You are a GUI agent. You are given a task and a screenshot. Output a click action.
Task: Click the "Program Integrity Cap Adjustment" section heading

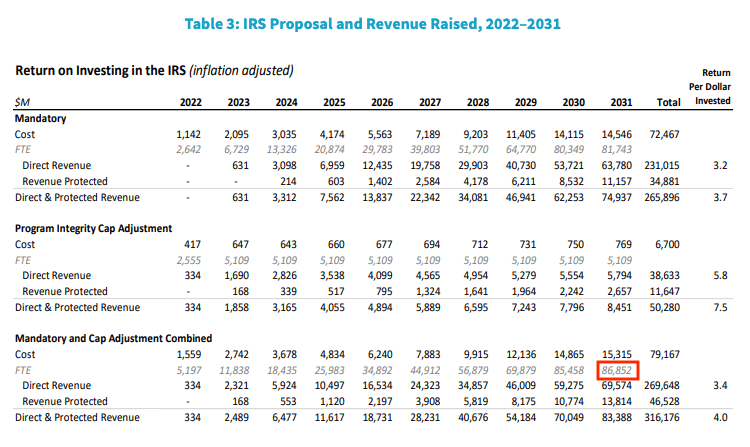pos(93,229)
